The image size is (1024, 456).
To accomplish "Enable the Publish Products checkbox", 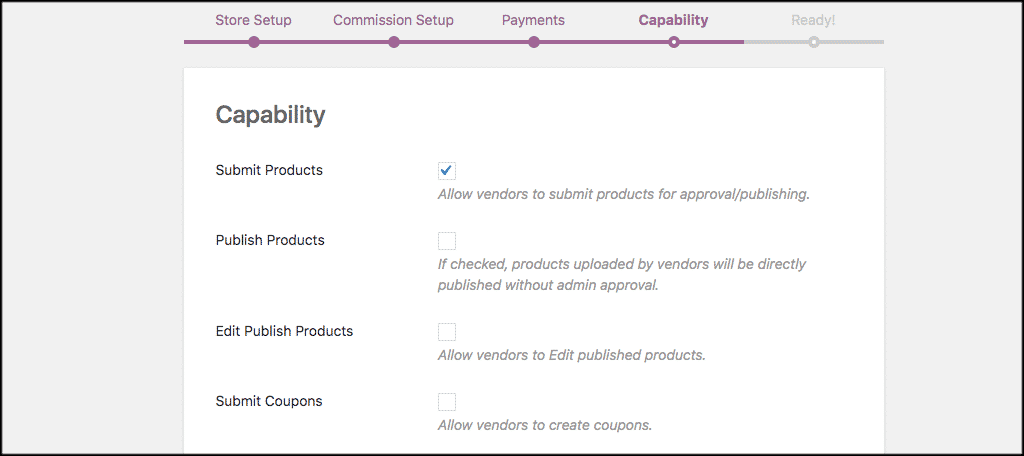I will [447, 241].
